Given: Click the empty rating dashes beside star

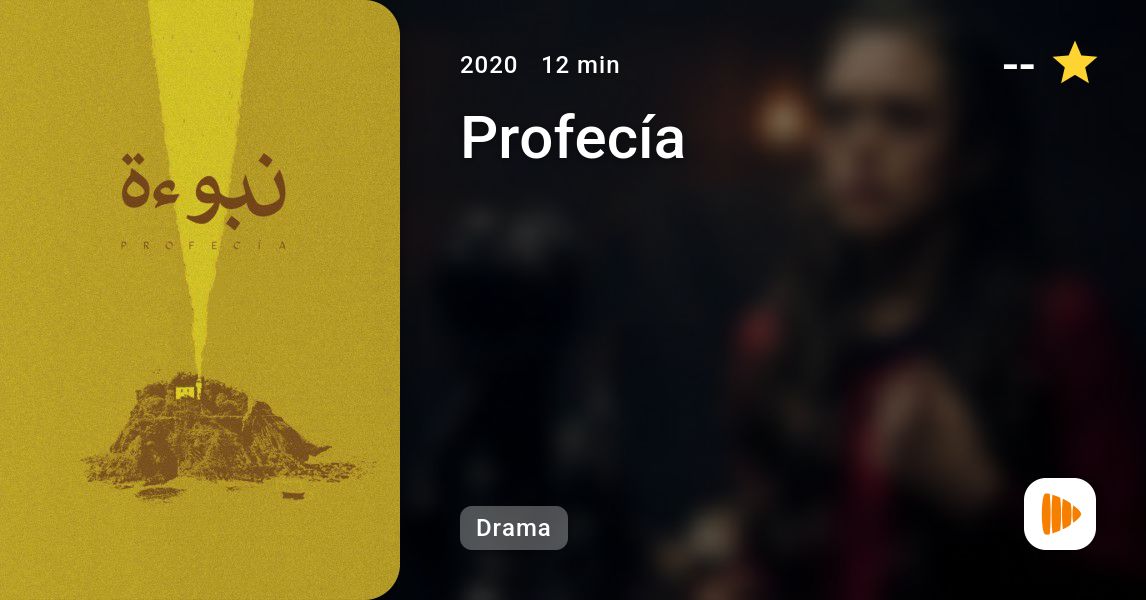Looking at the screenshot, I should pos(1019,67).
